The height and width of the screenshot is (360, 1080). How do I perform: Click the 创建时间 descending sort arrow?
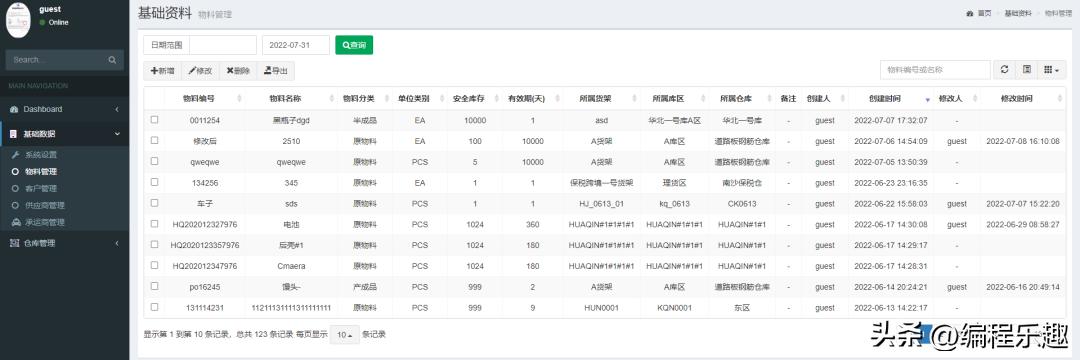927,100
